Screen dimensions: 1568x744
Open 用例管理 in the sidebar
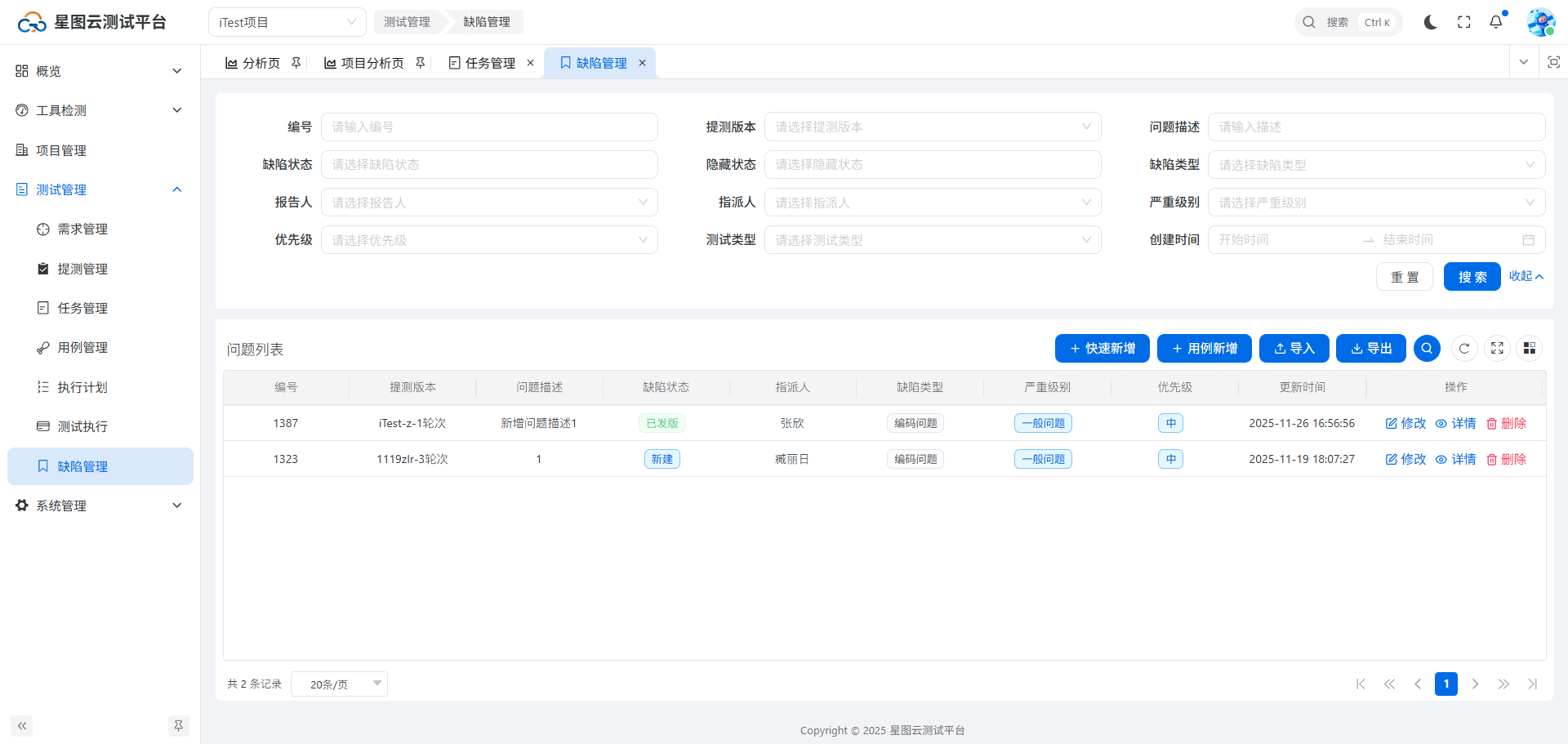[82, 348]
